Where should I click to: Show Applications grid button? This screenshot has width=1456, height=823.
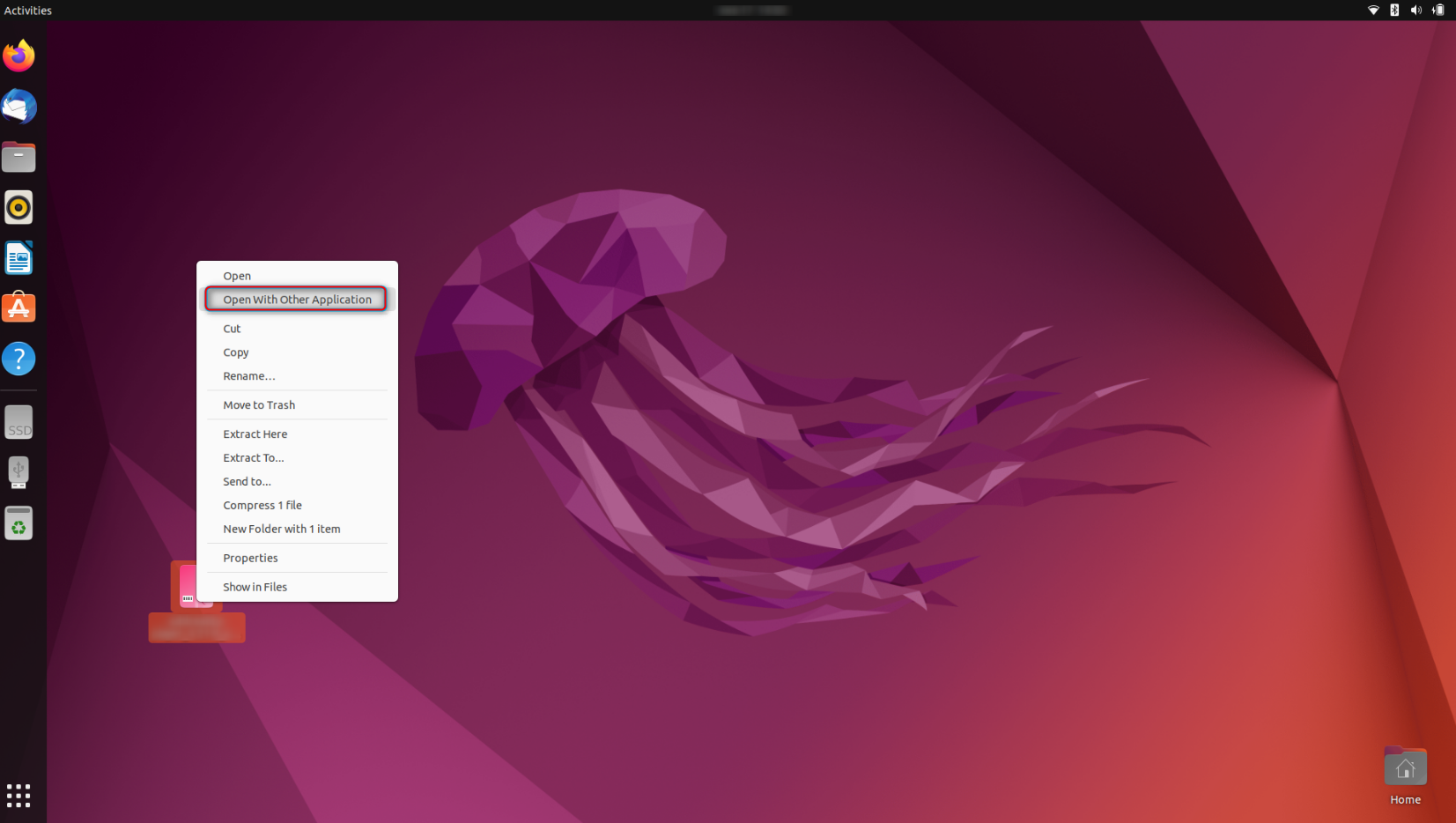(18, 795)
